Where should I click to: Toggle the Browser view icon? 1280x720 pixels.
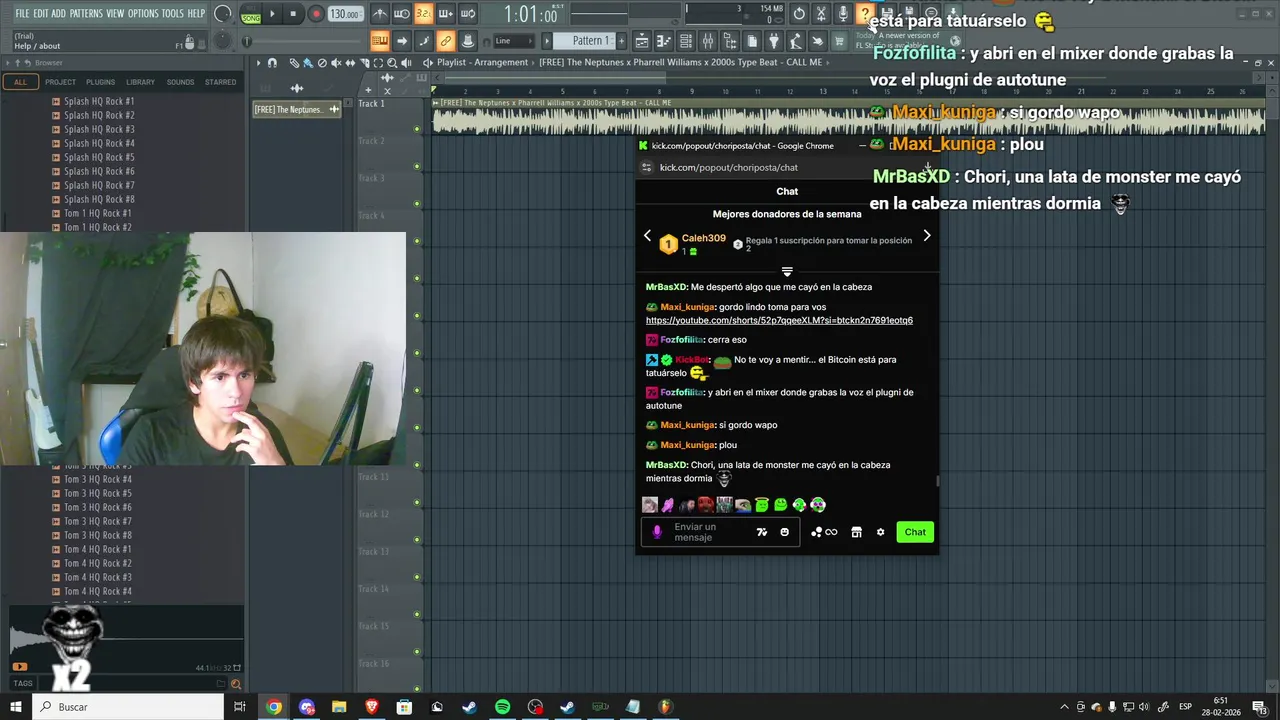[x=730, y=41]
